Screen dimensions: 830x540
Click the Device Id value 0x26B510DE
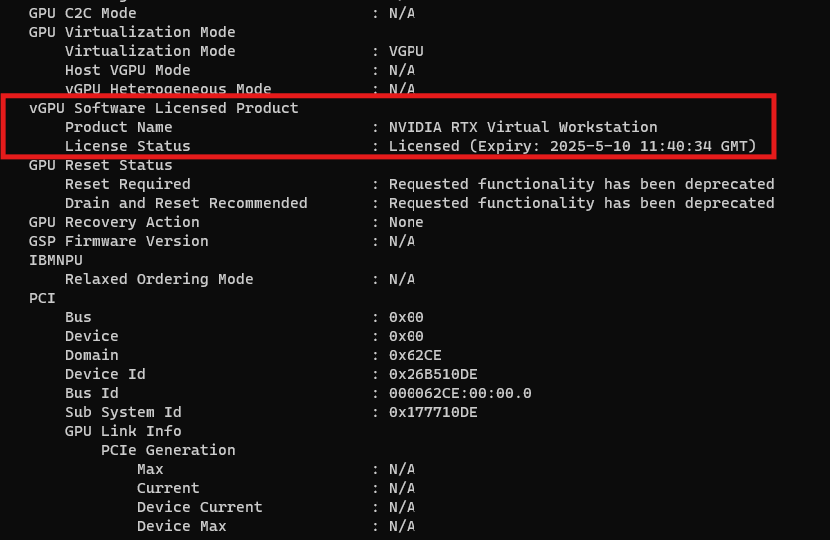pyautogui.click(x=433, y=374)
